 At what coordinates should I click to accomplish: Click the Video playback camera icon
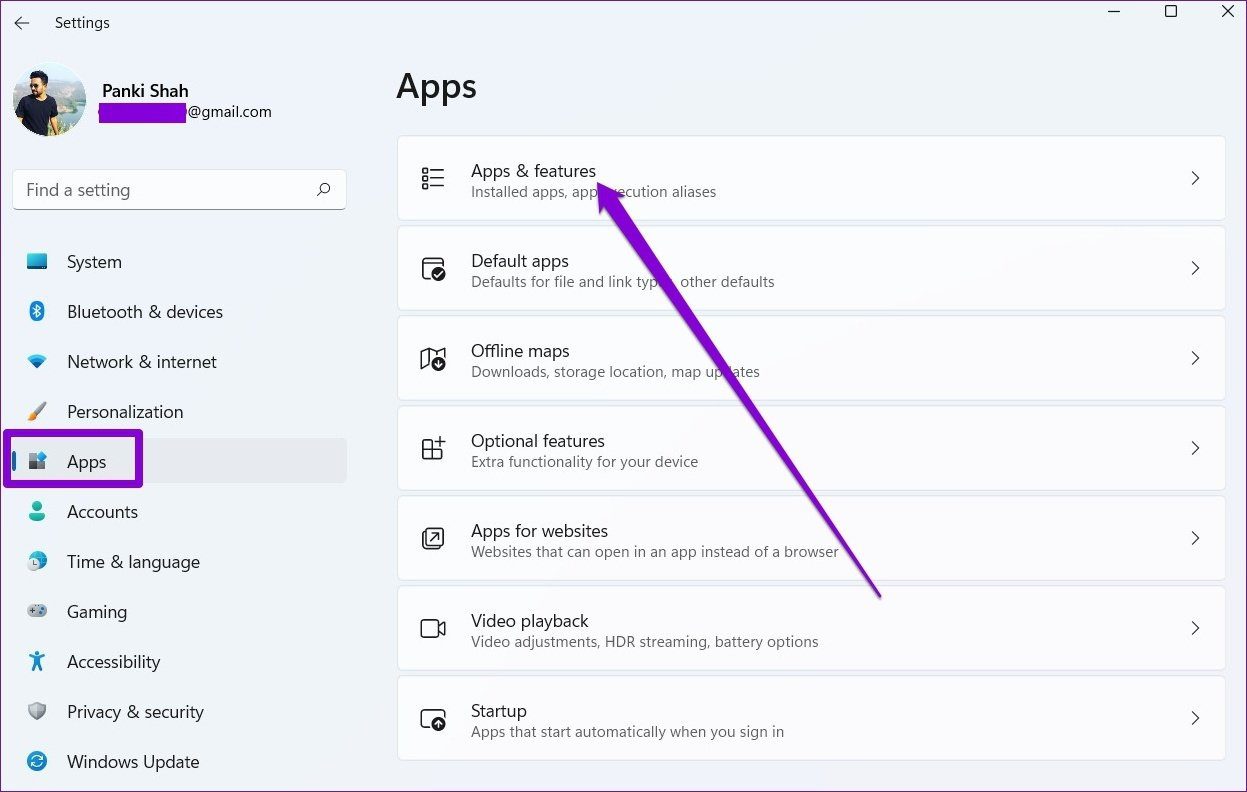(433, 628)
